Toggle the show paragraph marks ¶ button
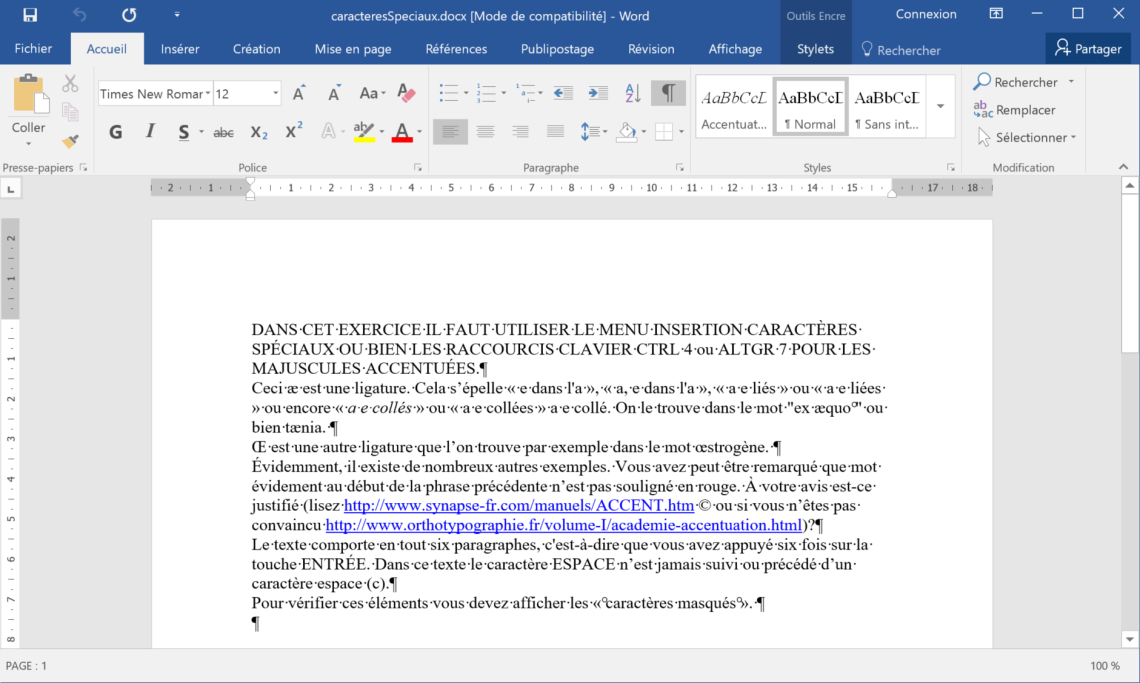 (x=668, y=93)
